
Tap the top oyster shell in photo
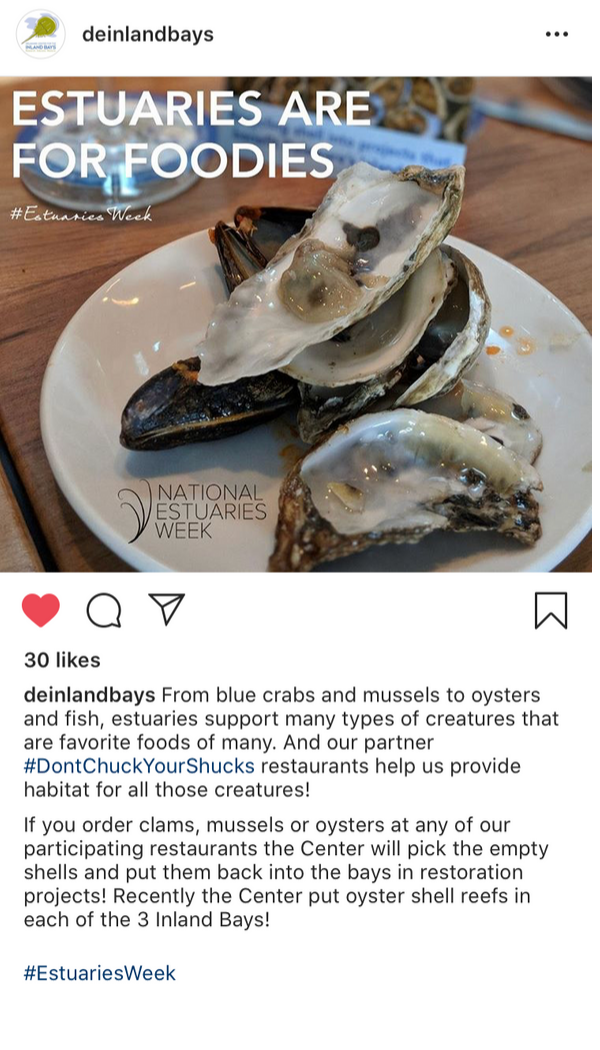331,271
